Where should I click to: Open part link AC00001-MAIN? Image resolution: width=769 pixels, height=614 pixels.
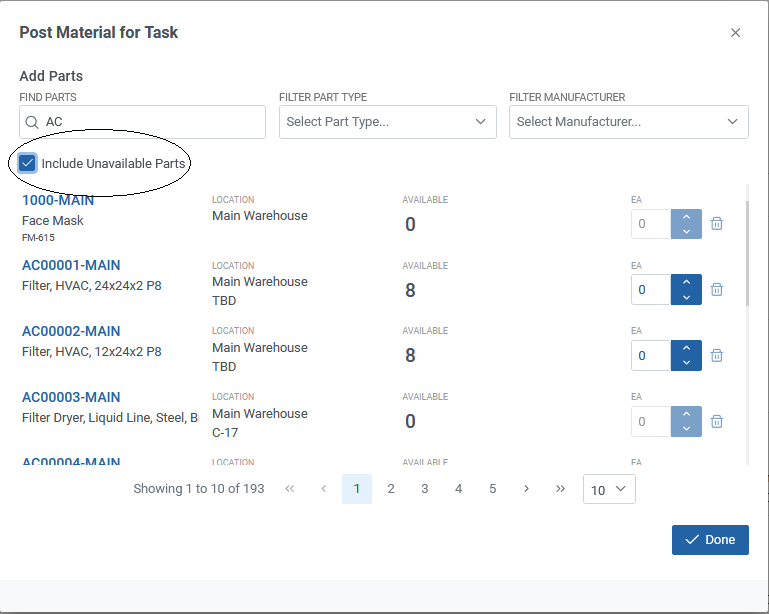point(71,265)
